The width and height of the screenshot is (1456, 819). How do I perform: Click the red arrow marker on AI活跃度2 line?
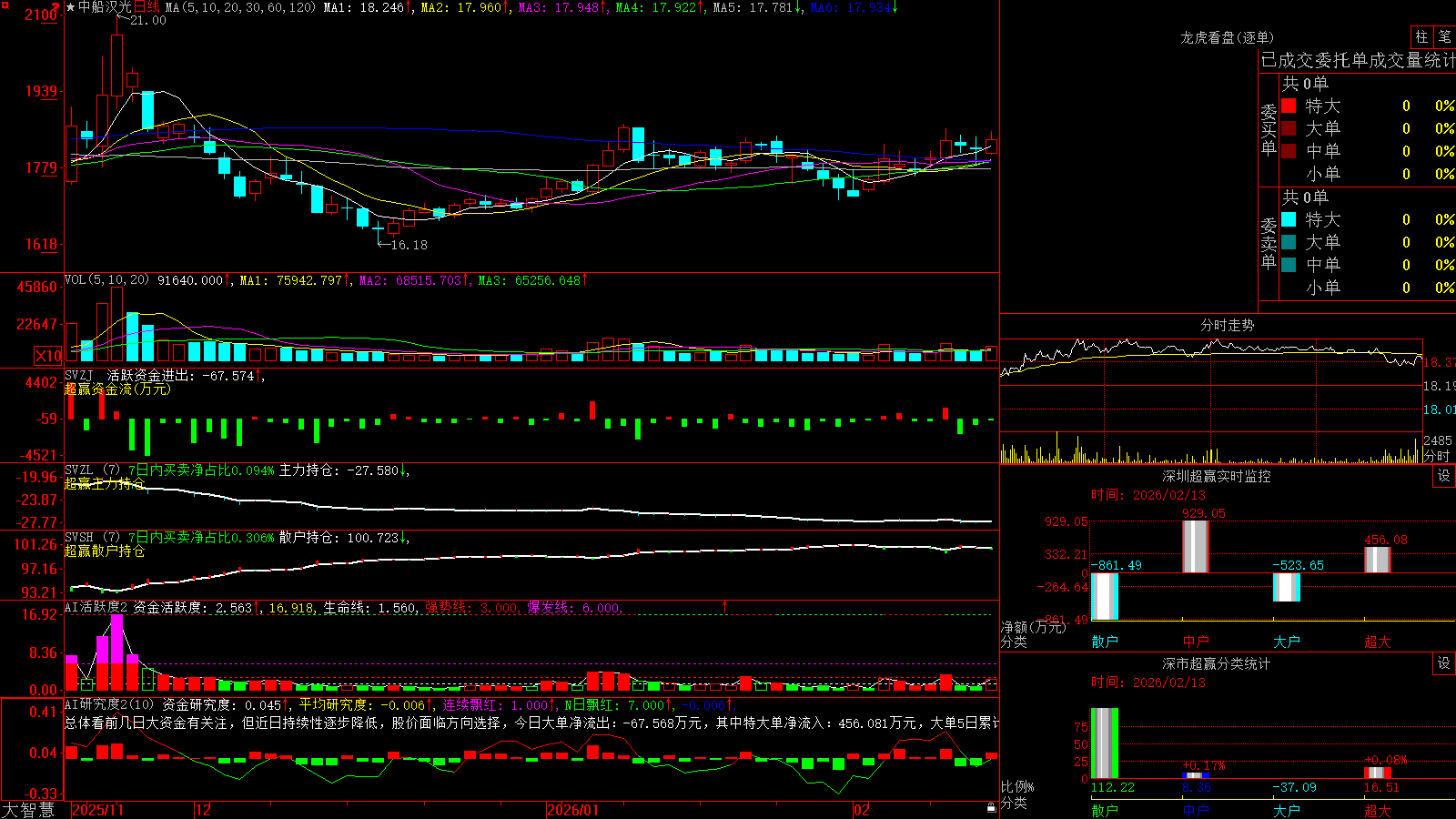(x=725, y=607)
